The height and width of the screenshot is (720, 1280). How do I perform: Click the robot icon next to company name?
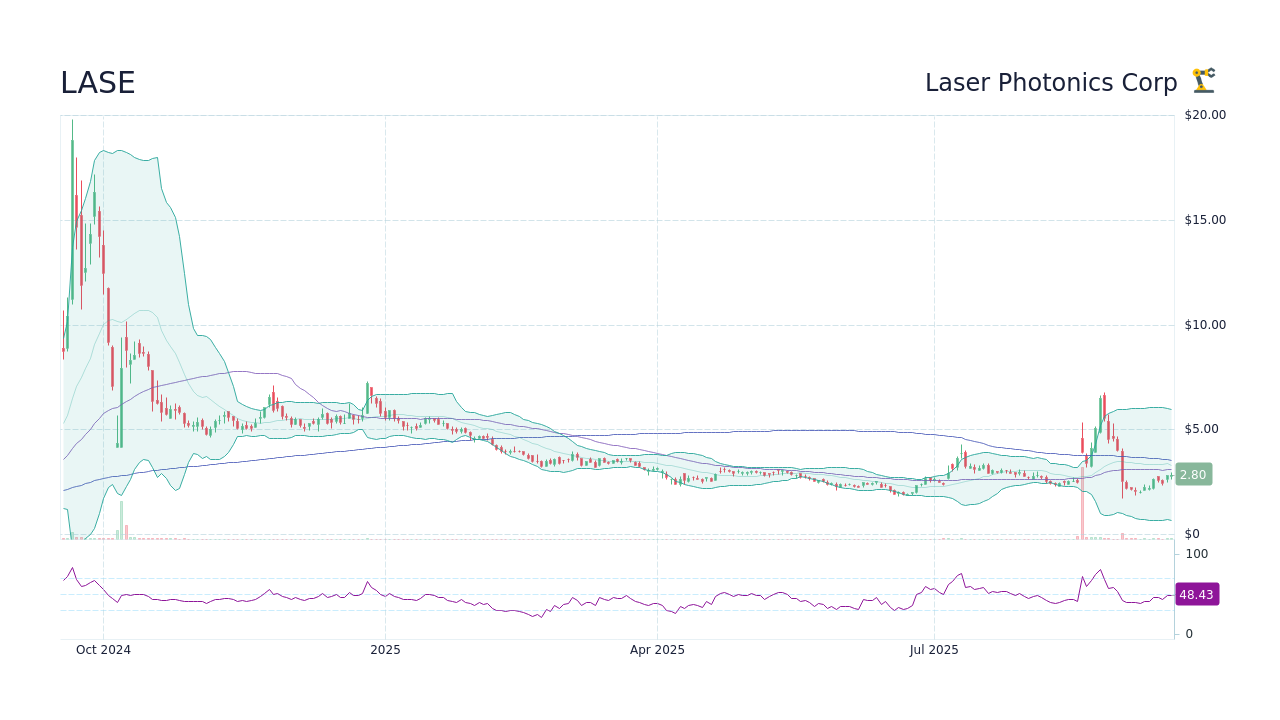(1202, 82)
